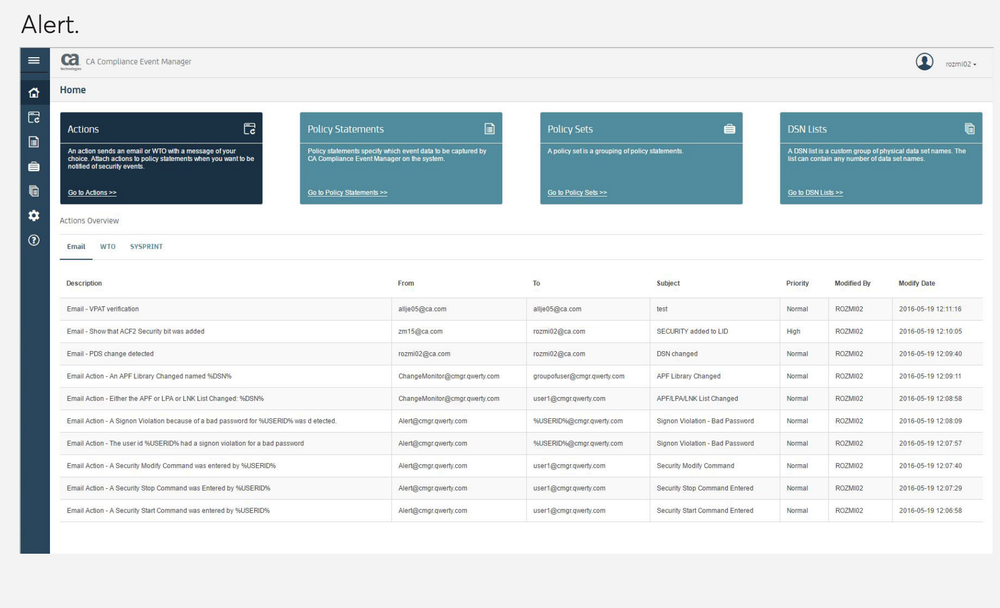
Task: Switch to the WTO tab
Action: point(108,247)
